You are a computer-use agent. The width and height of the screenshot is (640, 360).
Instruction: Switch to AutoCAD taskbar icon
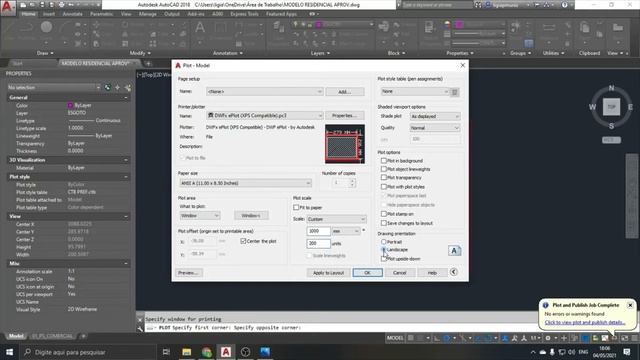[226, 352]
